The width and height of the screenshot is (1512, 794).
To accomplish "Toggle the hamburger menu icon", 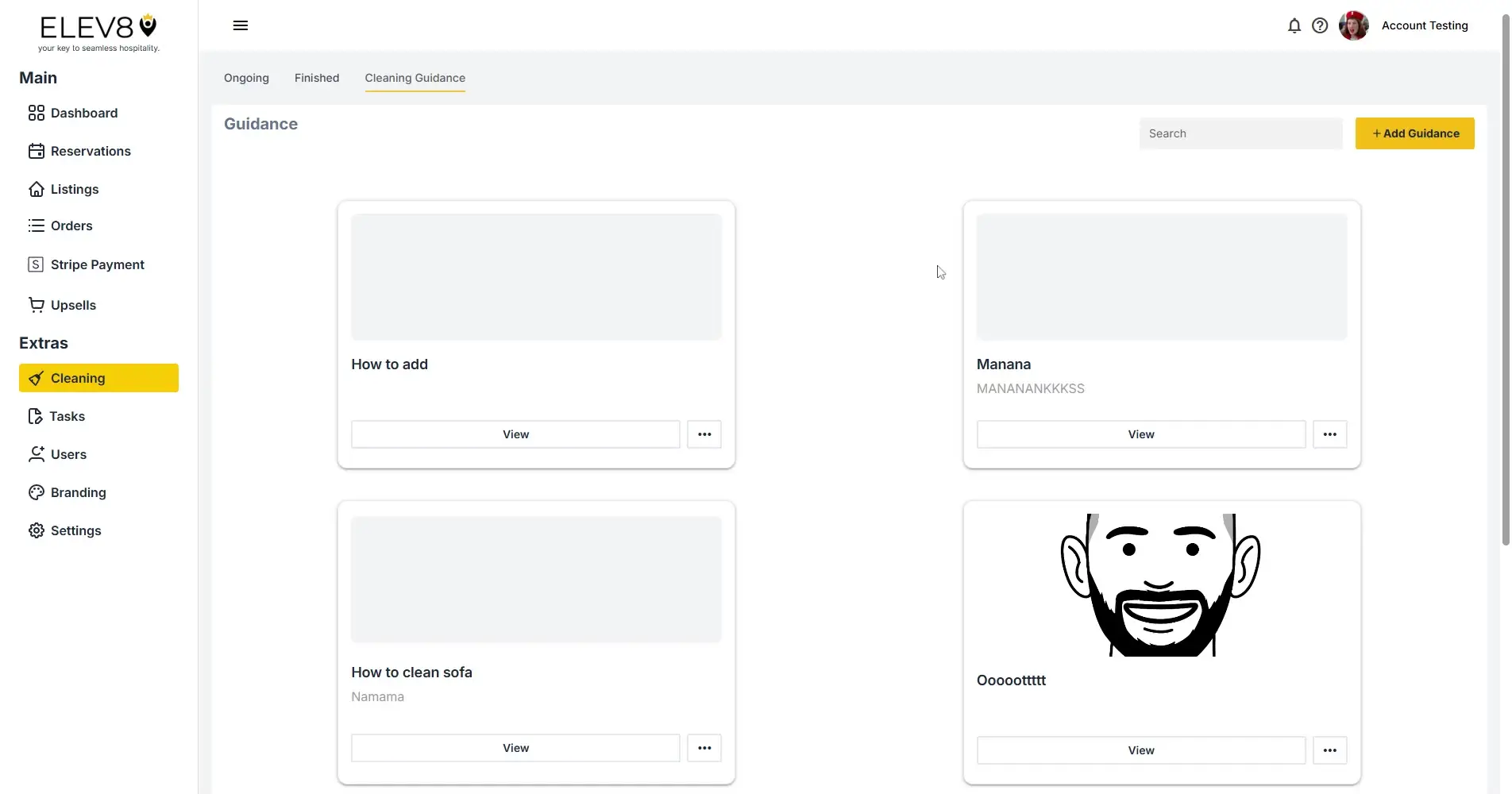I will (241, 26).
